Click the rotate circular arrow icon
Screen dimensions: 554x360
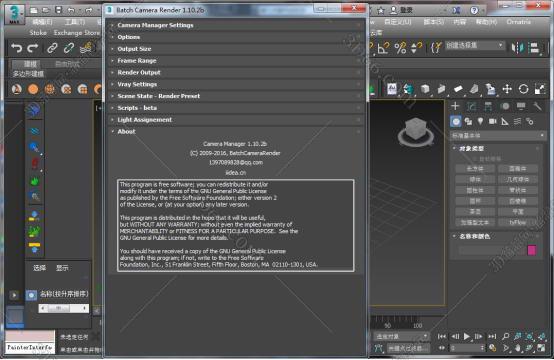pyautogui.click(x=524, y=89)
